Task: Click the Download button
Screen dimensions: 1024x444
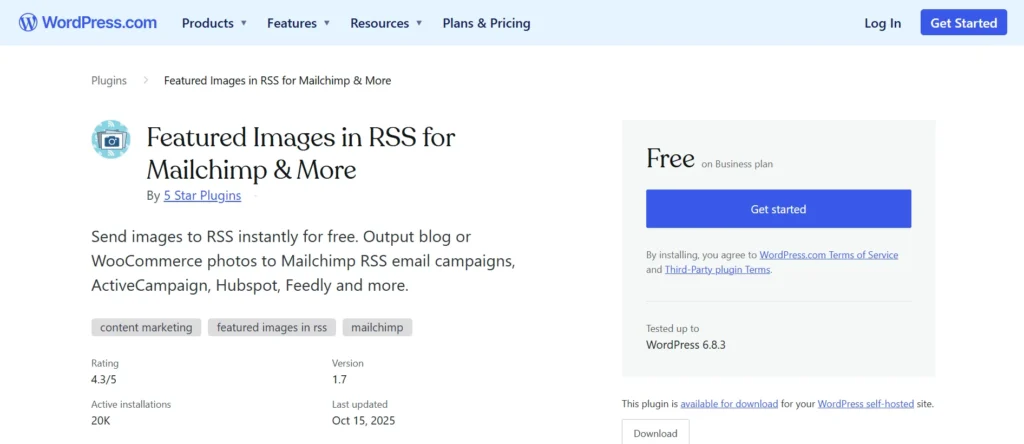Action: [x=655, y=433]
